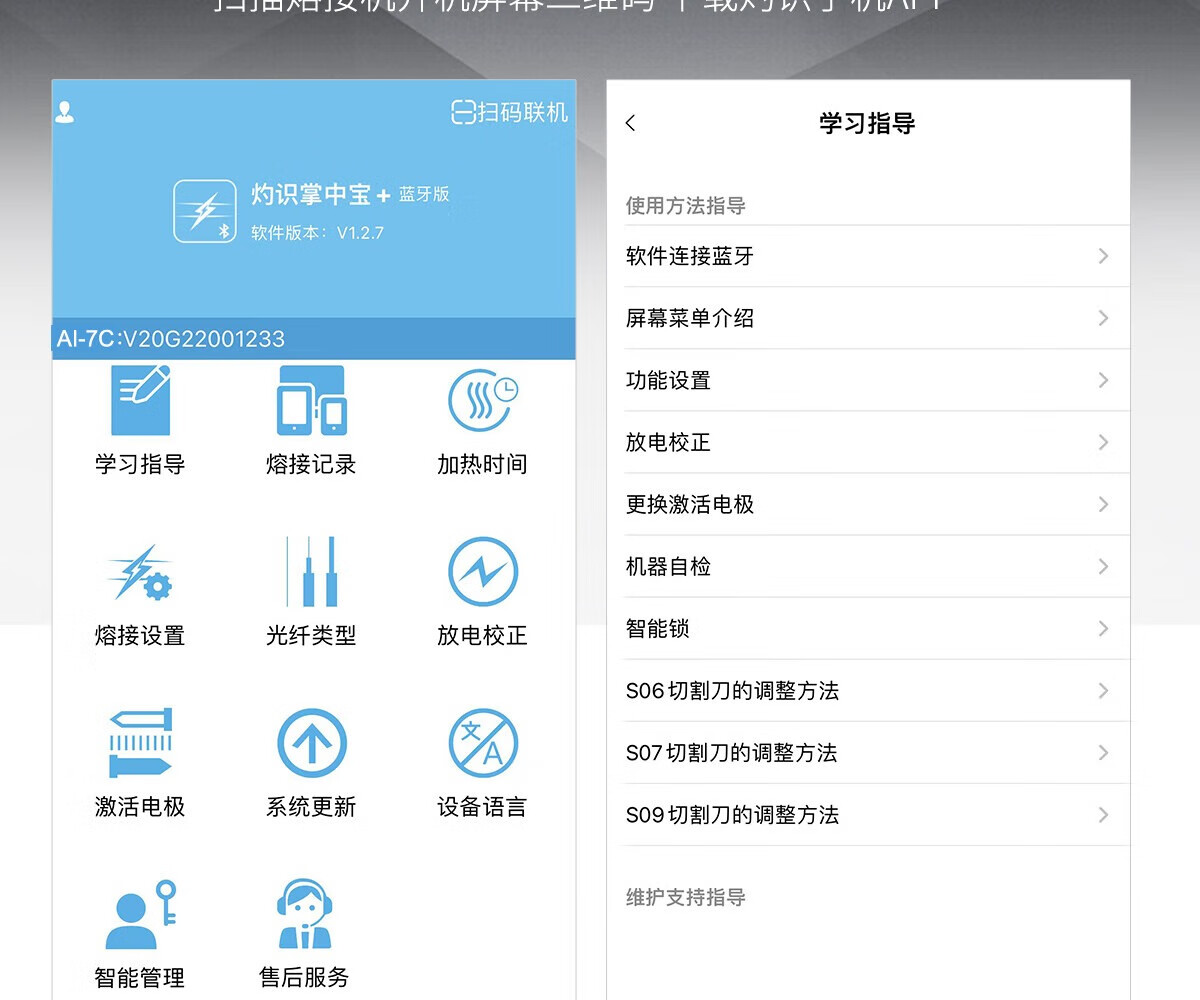Tap the 学习指导 page title
The width and height of the screenshot is (1200, 1000).
[x=867, y=123]
